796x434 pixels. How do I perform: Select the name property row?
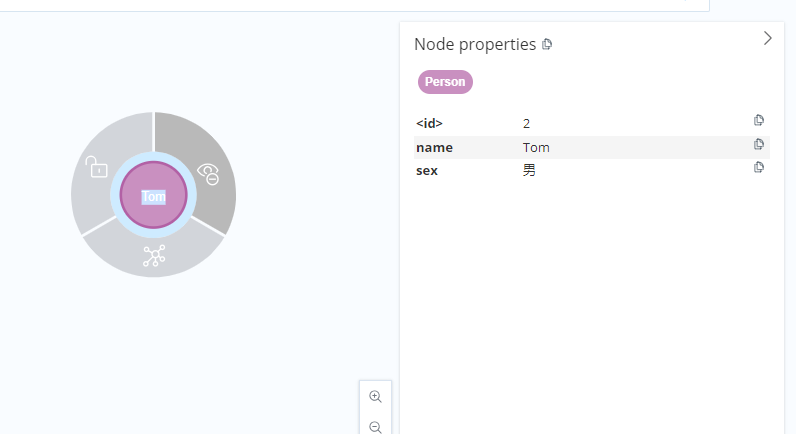click(x=592, y=147)
